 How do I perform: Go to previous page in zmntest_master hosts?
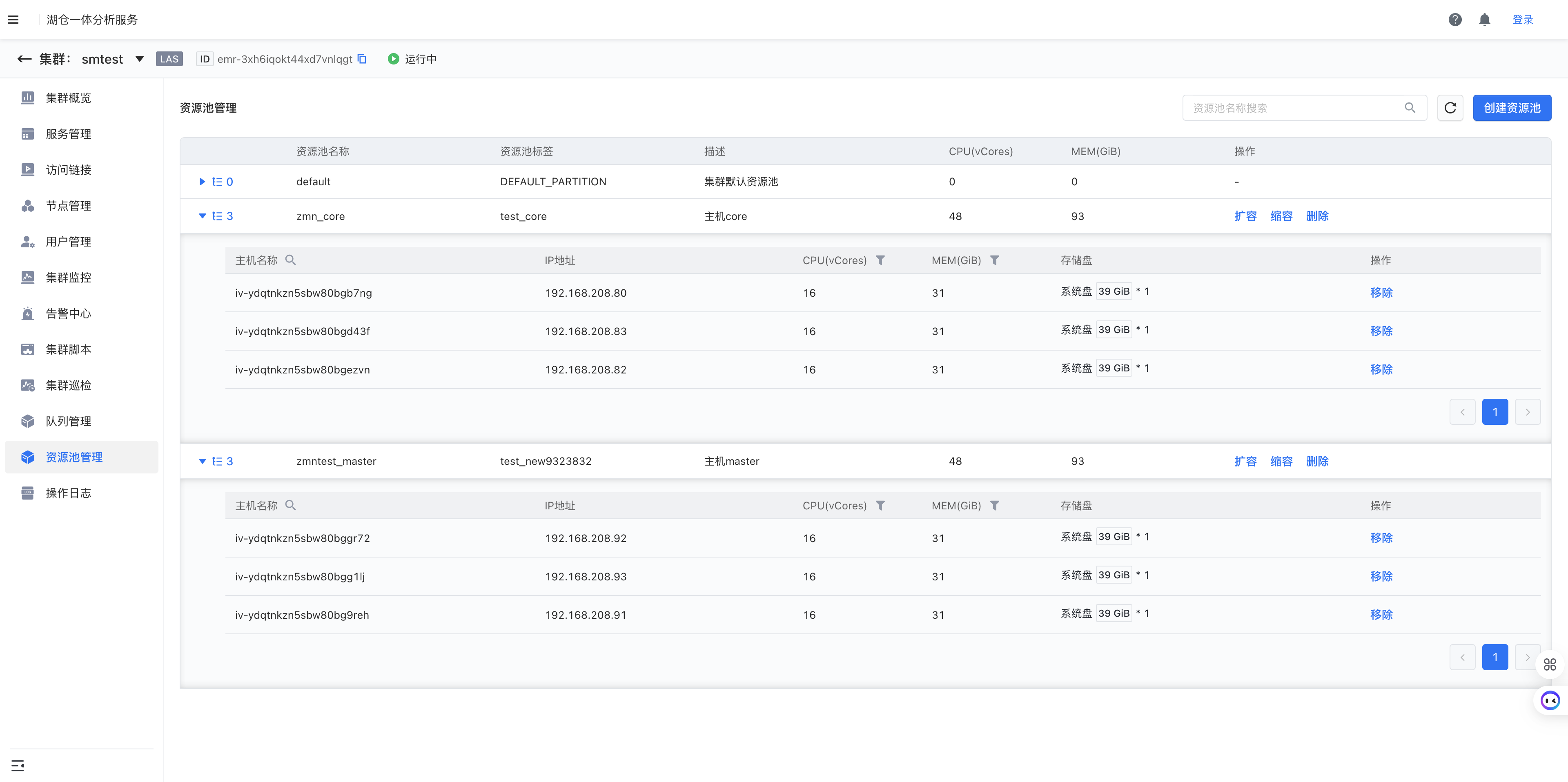click(1462, 657)
